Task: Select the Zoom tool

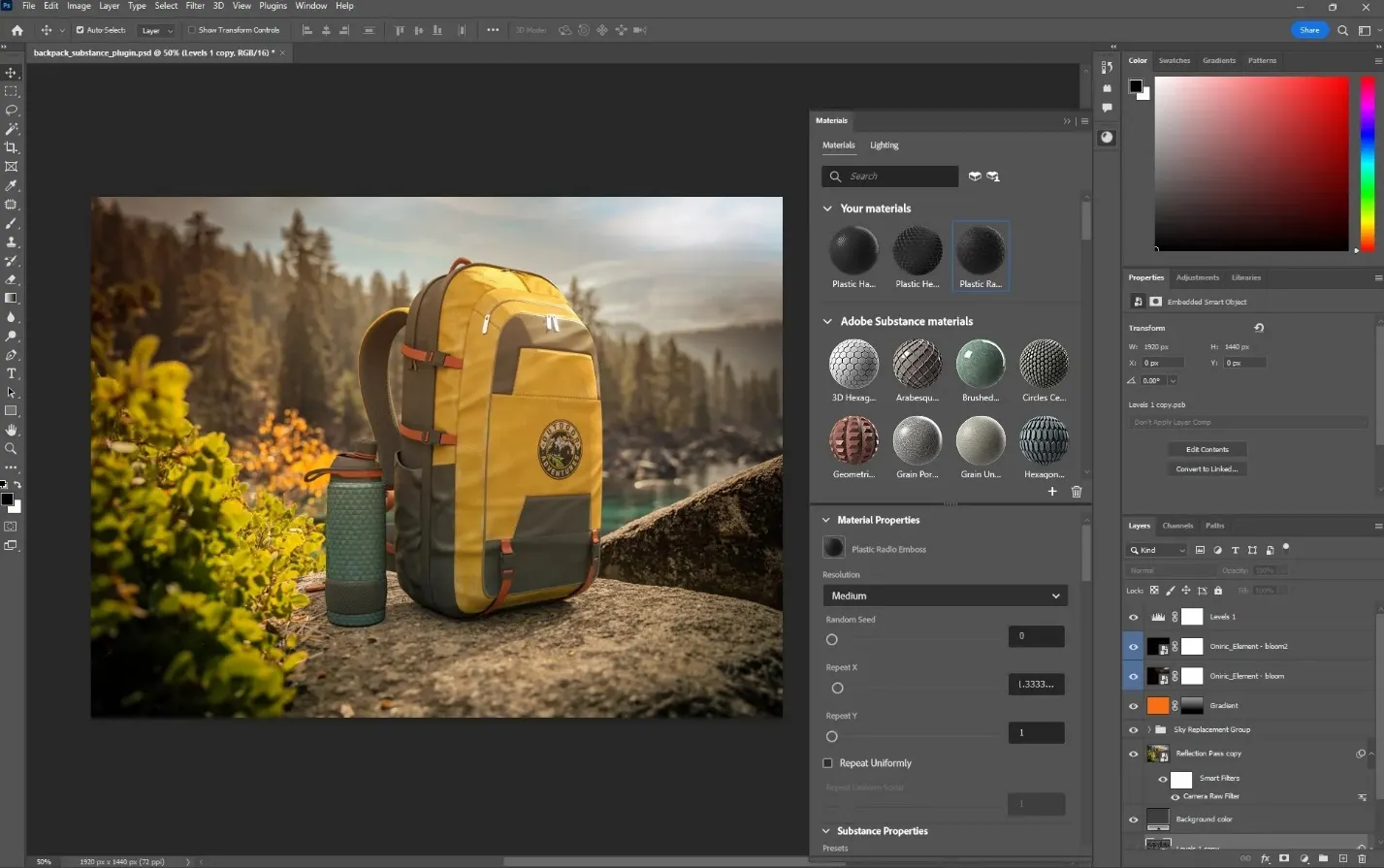Action: click(11, 448)
